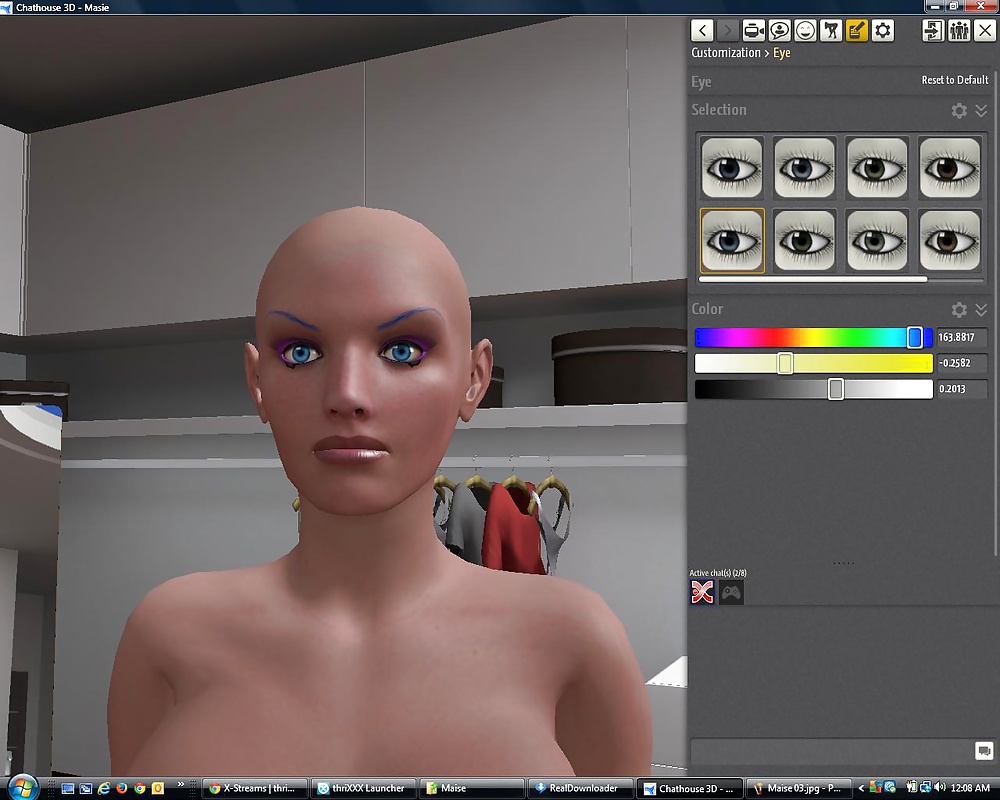Collapse the Selection section chevron
Image resolution: width=1000 pixels, height=800 pixels.
click(x=981, y=111)
